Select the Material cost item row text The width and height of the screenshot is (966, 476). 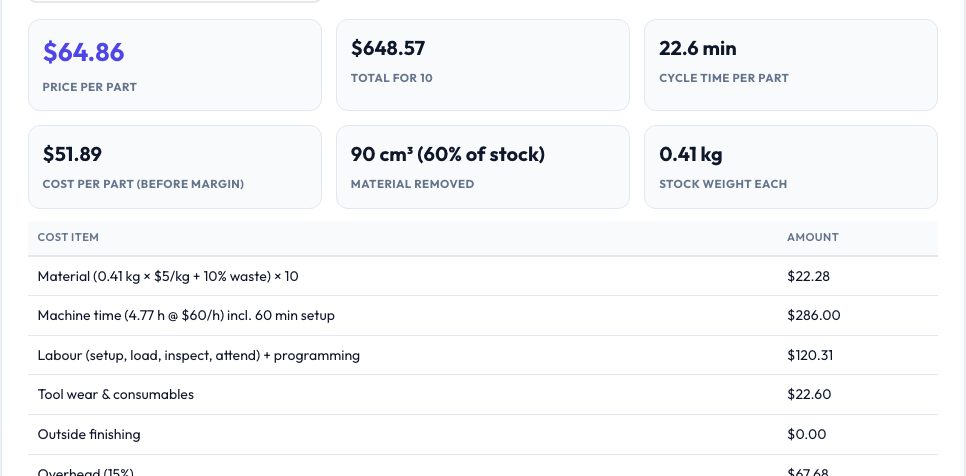168,276
